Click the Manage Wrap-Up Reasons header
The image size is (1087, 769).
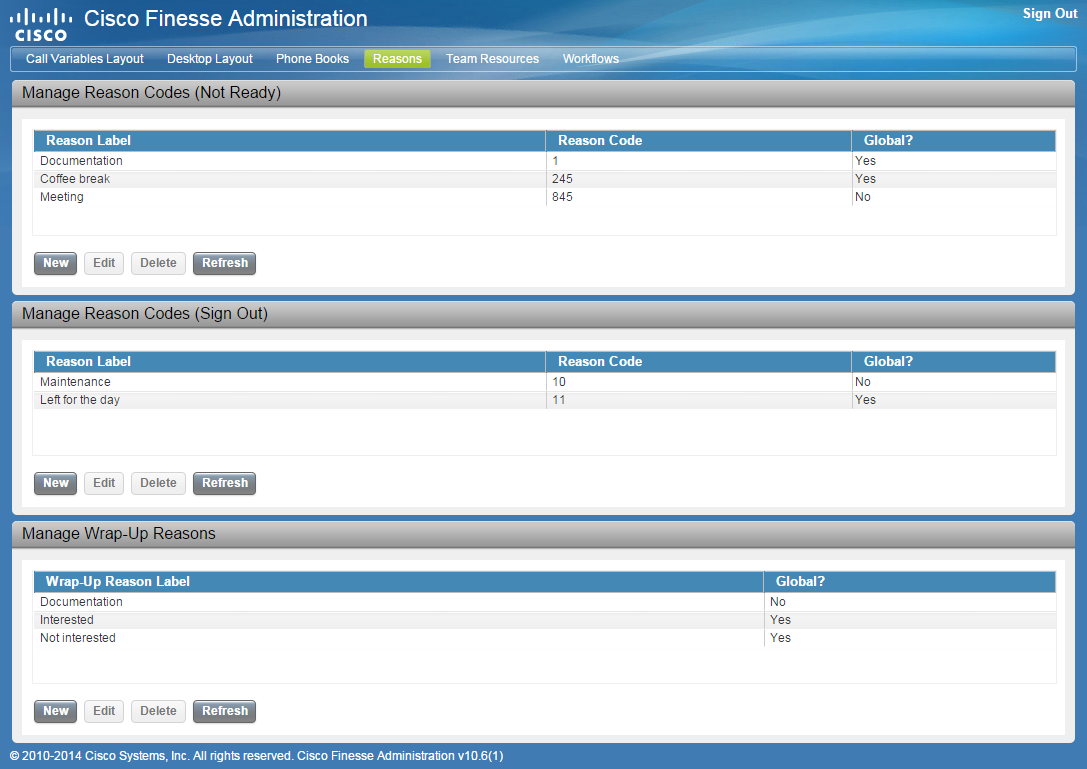pyautogui.click(x=544, y=534)
